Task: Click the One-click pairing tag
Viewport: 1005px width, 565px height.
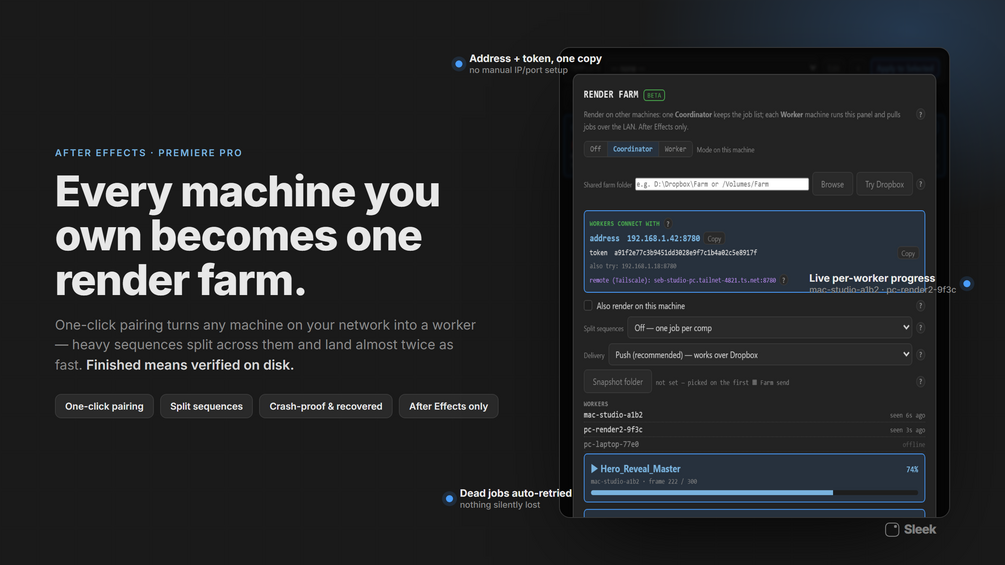Action: (x=104, y=406)
